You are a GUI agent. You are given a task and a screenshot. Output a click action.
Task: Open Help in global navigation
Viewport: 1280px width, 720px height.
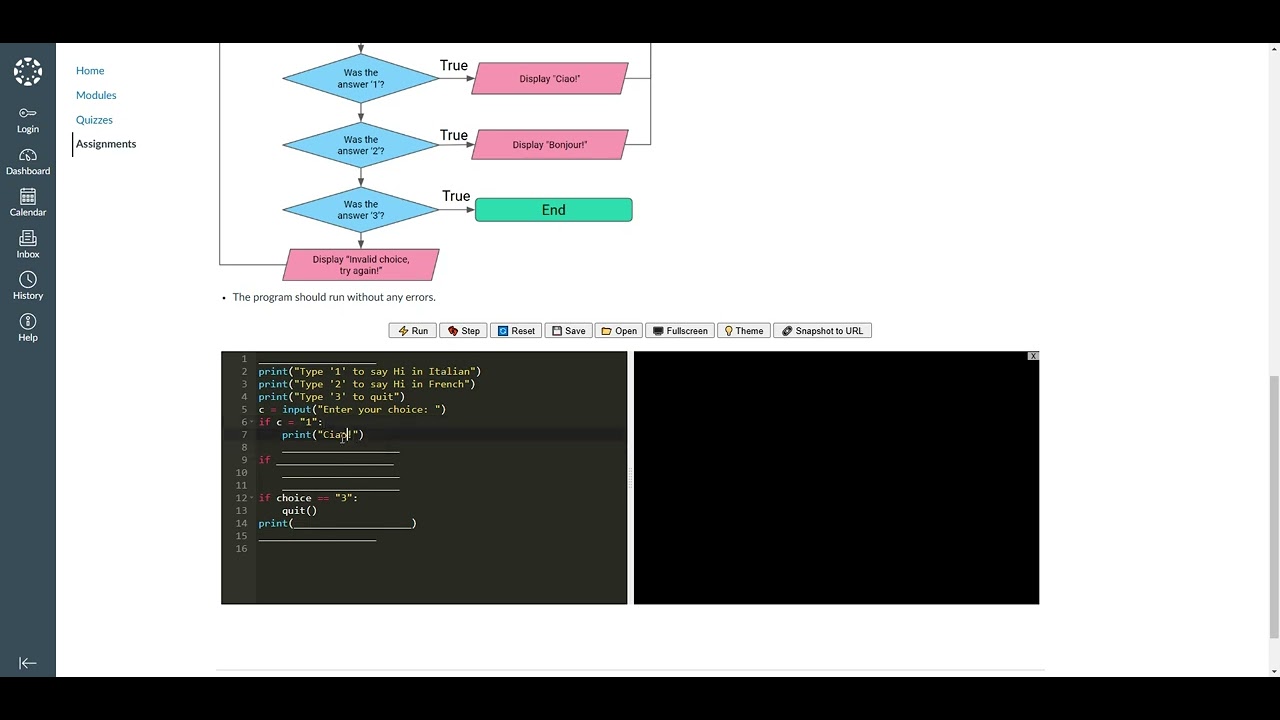(x=28, y=328)
